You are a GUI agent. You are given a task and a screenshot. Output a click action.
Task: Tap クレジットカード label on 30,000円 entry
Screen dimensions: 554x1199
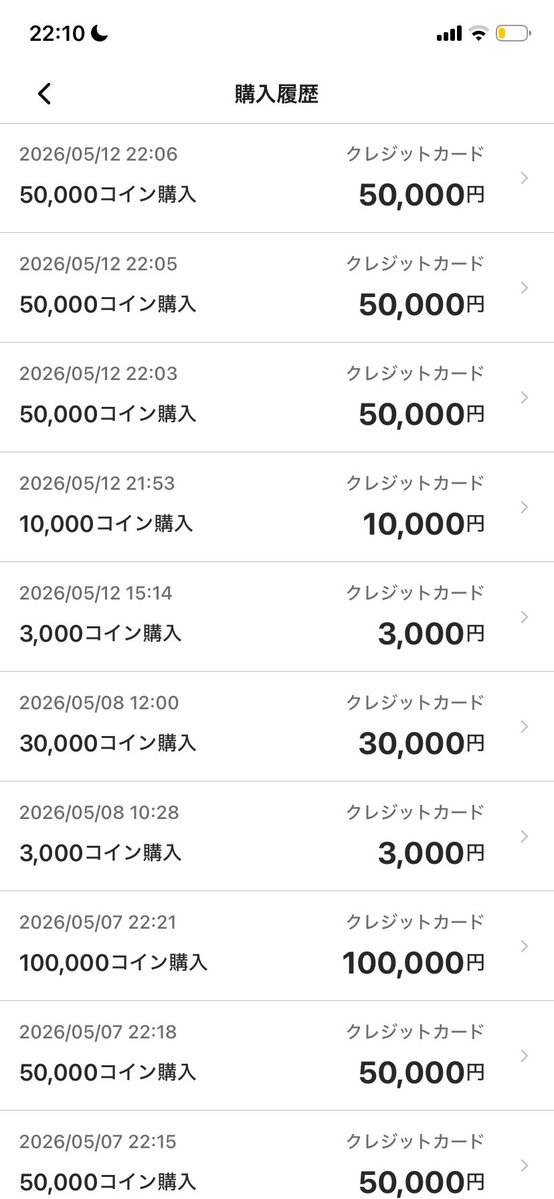click(416, 702)
